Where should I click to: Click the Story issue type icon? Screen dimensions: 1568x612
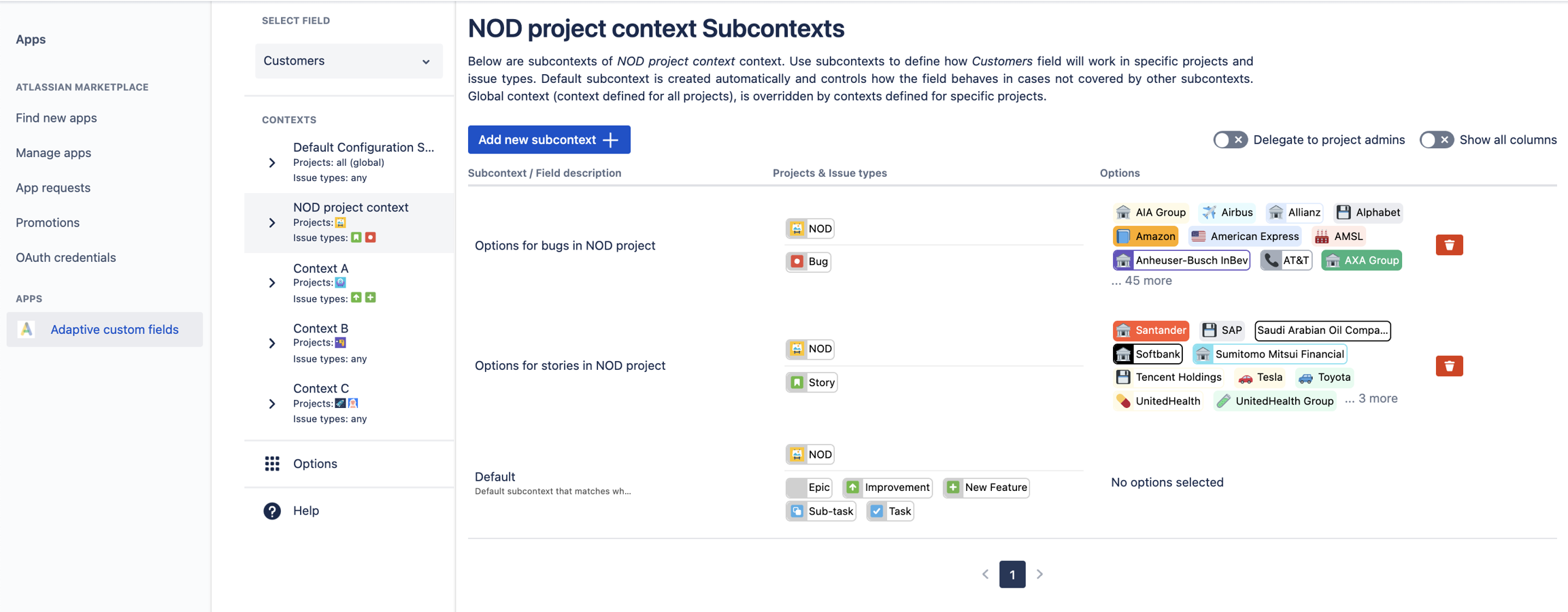click(797, 382)
